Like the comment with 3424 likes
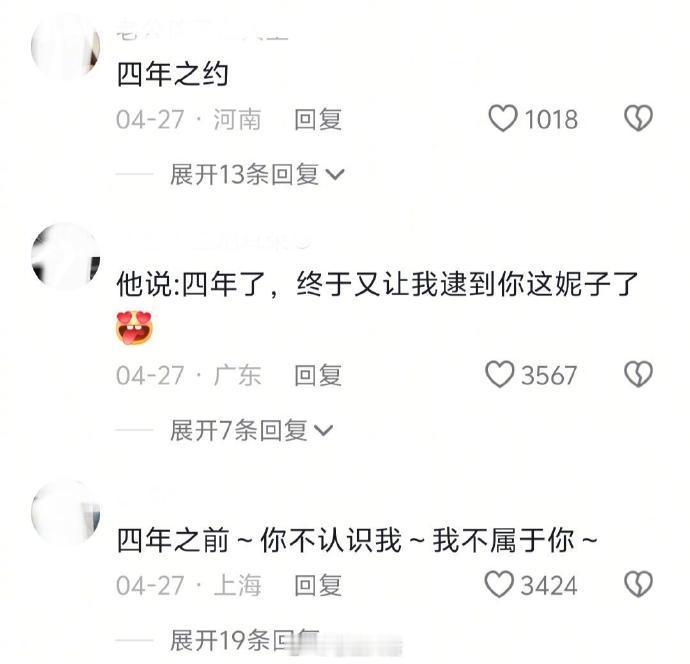The image size is (690, 664). 499,584
